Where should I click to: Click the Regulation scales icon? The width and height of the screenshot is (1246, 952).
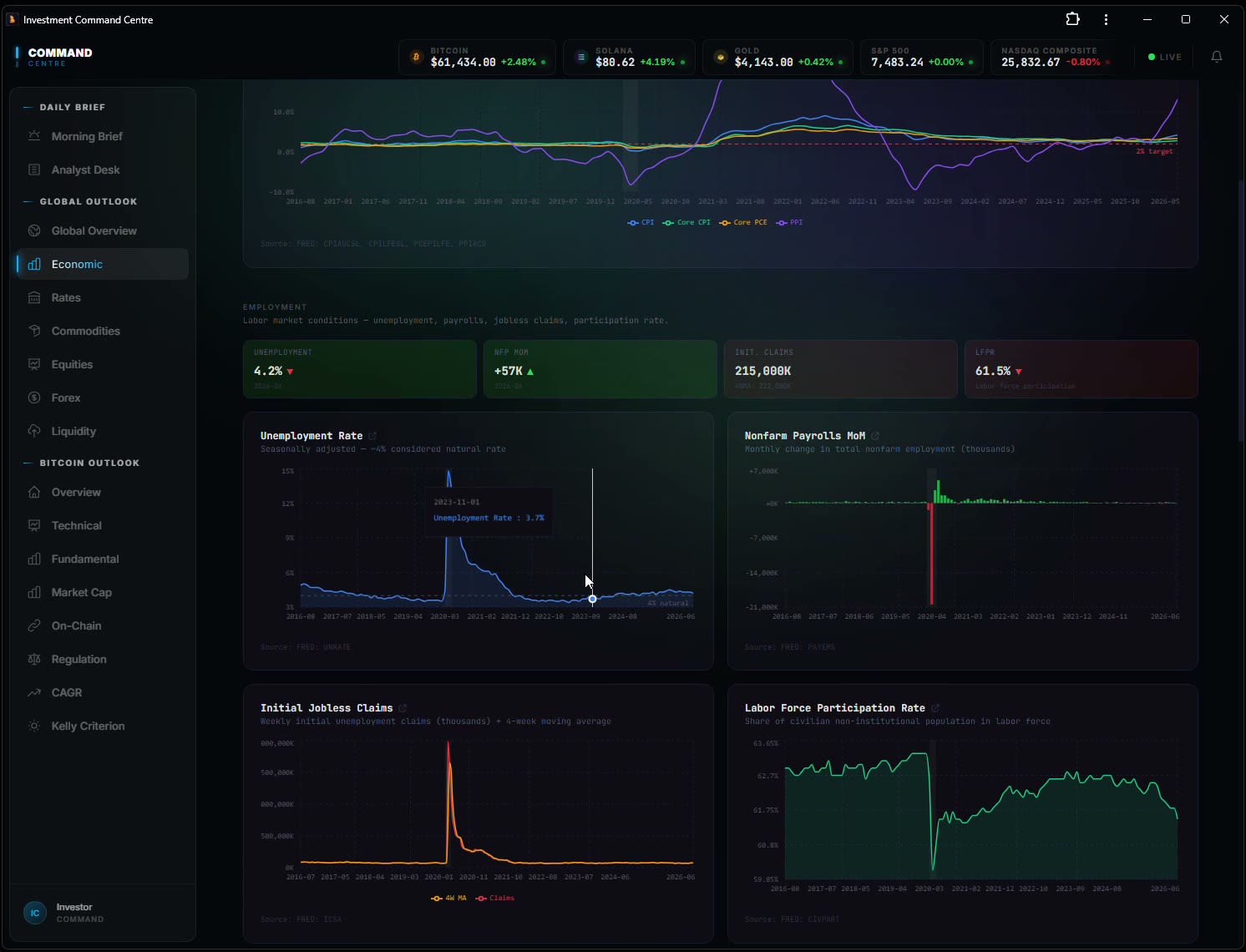[x=34, y=659]
